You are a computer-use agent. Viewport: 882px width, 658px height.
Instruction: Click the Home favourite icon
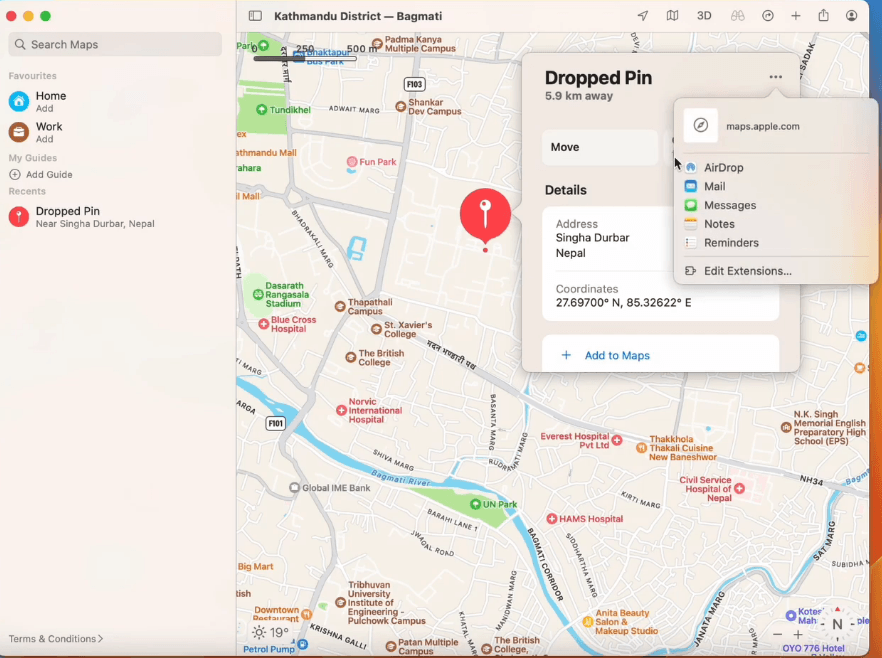[x=19, y=101]
